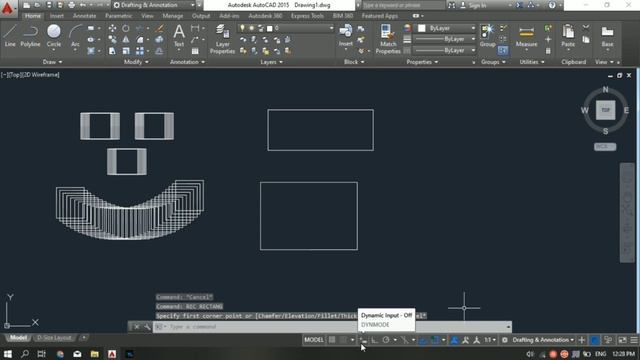Image resolution: width=640 pixels, height=360 pixels.
Task: Switch to the Manage ribbon tab
Action: tap(173, 16)
